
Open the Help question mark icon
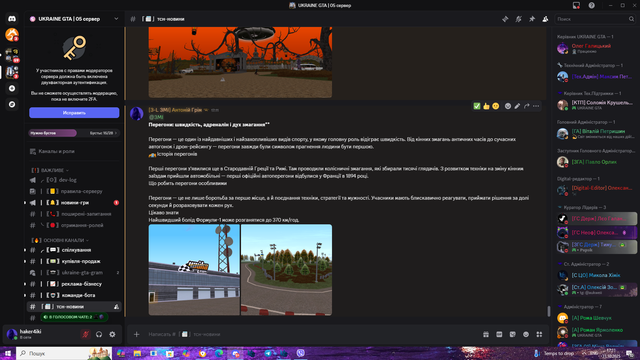pos(591,5)
